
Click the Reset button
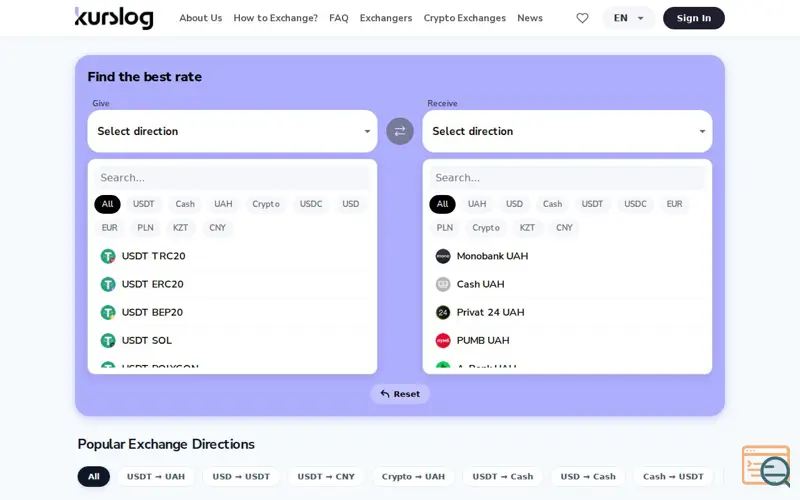pyautogui.click(x=400, y=394)
